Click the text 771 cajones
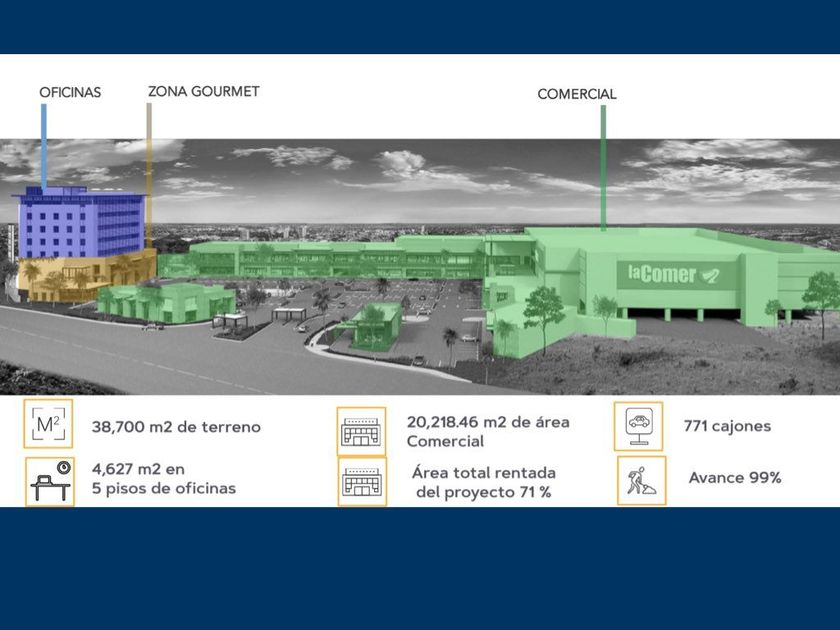The height and width of the screenshot is (630, 840). coord(728,426)
